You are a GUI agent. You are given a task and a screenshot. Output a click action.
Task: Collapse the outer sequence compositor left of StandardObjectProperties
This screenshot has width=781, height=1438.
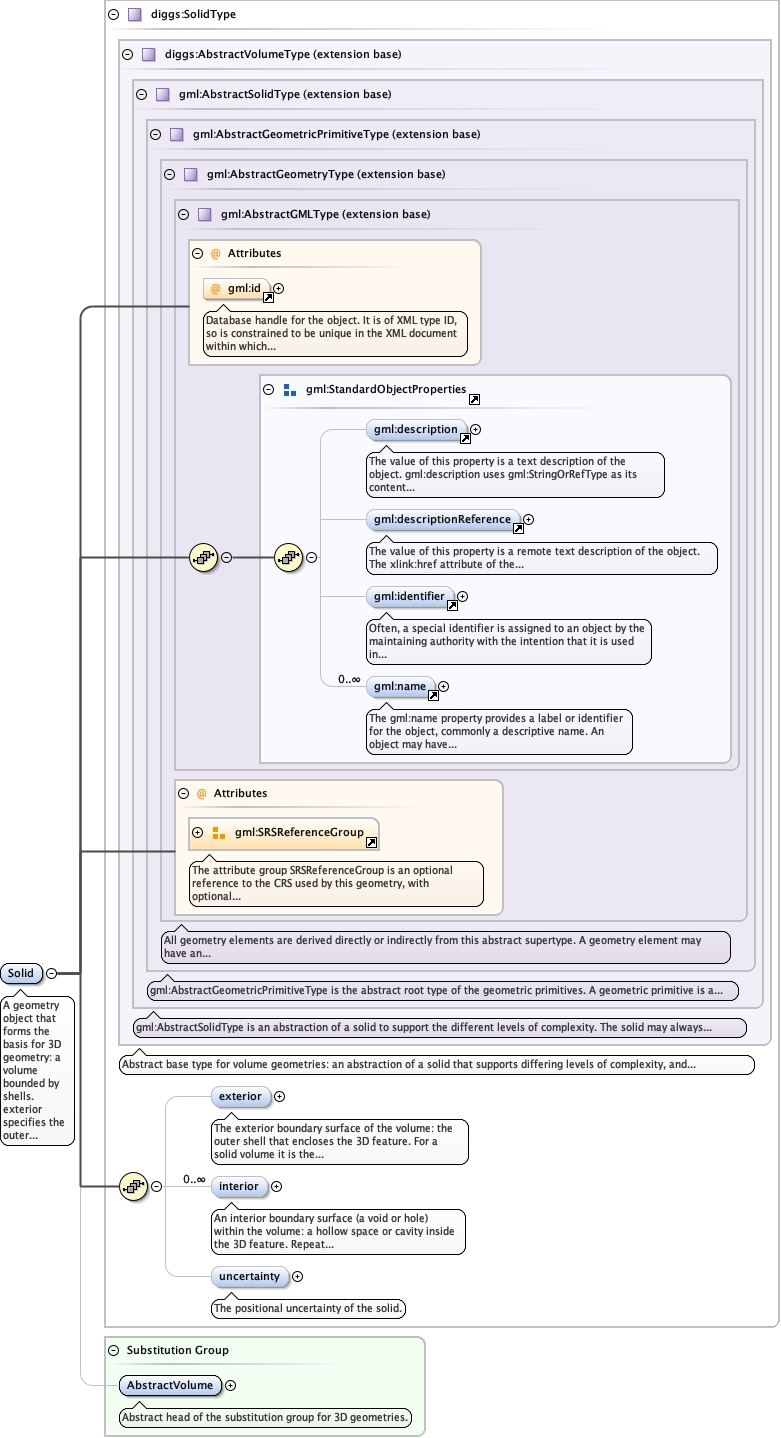point(226,558)
